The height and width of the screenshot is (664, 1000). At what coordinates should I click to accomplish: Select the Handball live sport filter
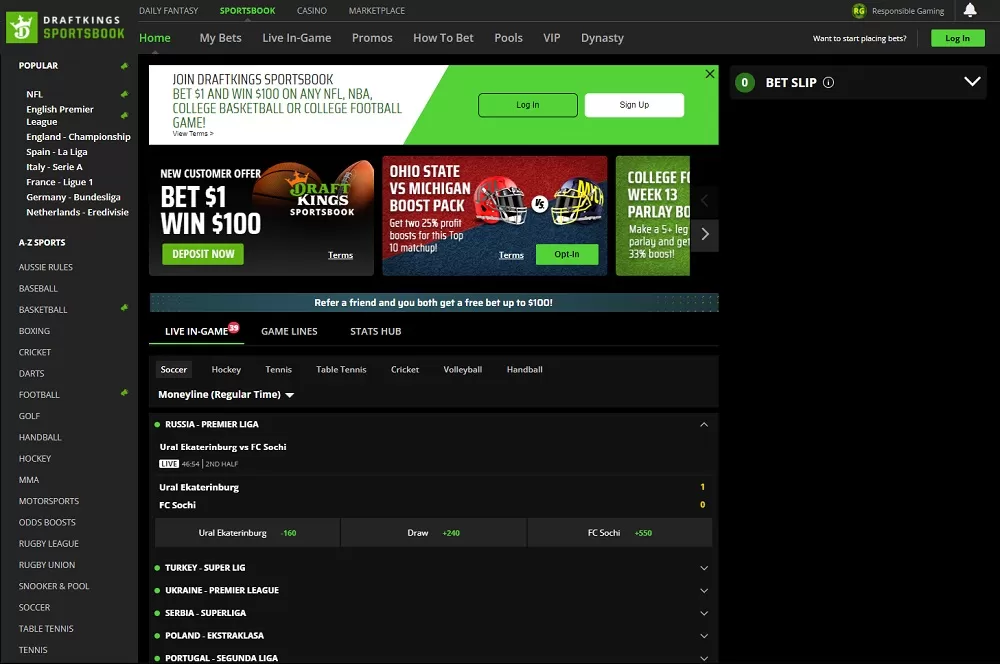(x=524, y=369)
